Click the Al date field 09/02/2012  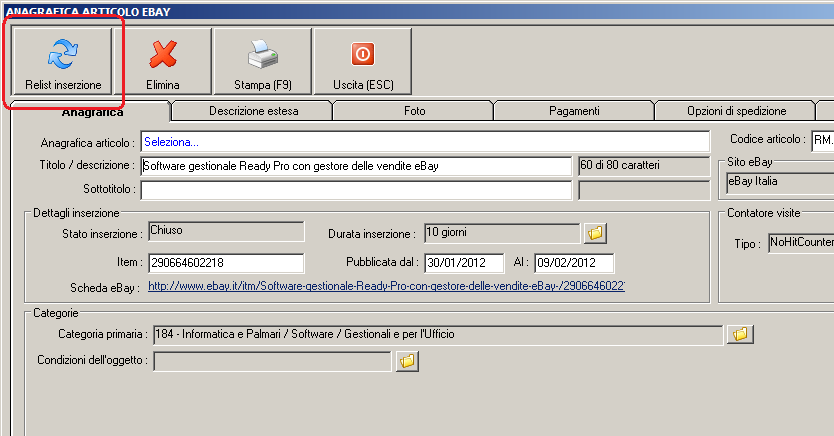click(x=574, y=263)
